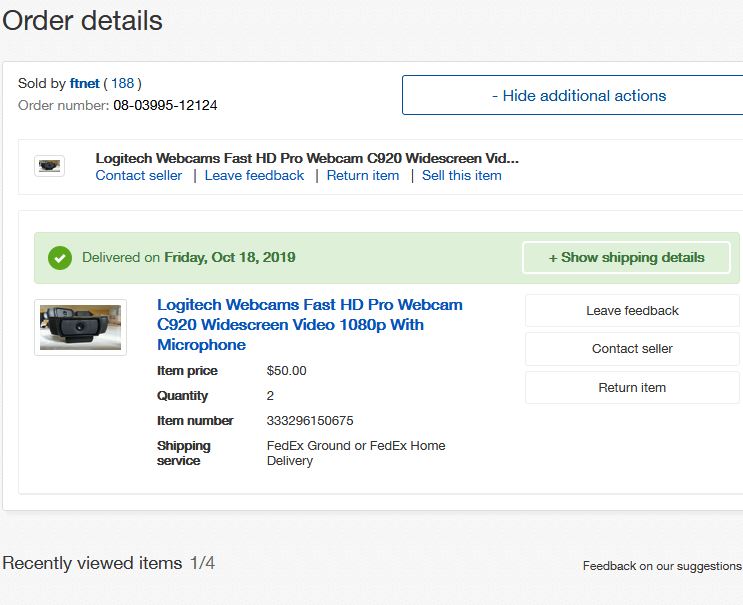Click the green delivered checkmark icon

60,258
